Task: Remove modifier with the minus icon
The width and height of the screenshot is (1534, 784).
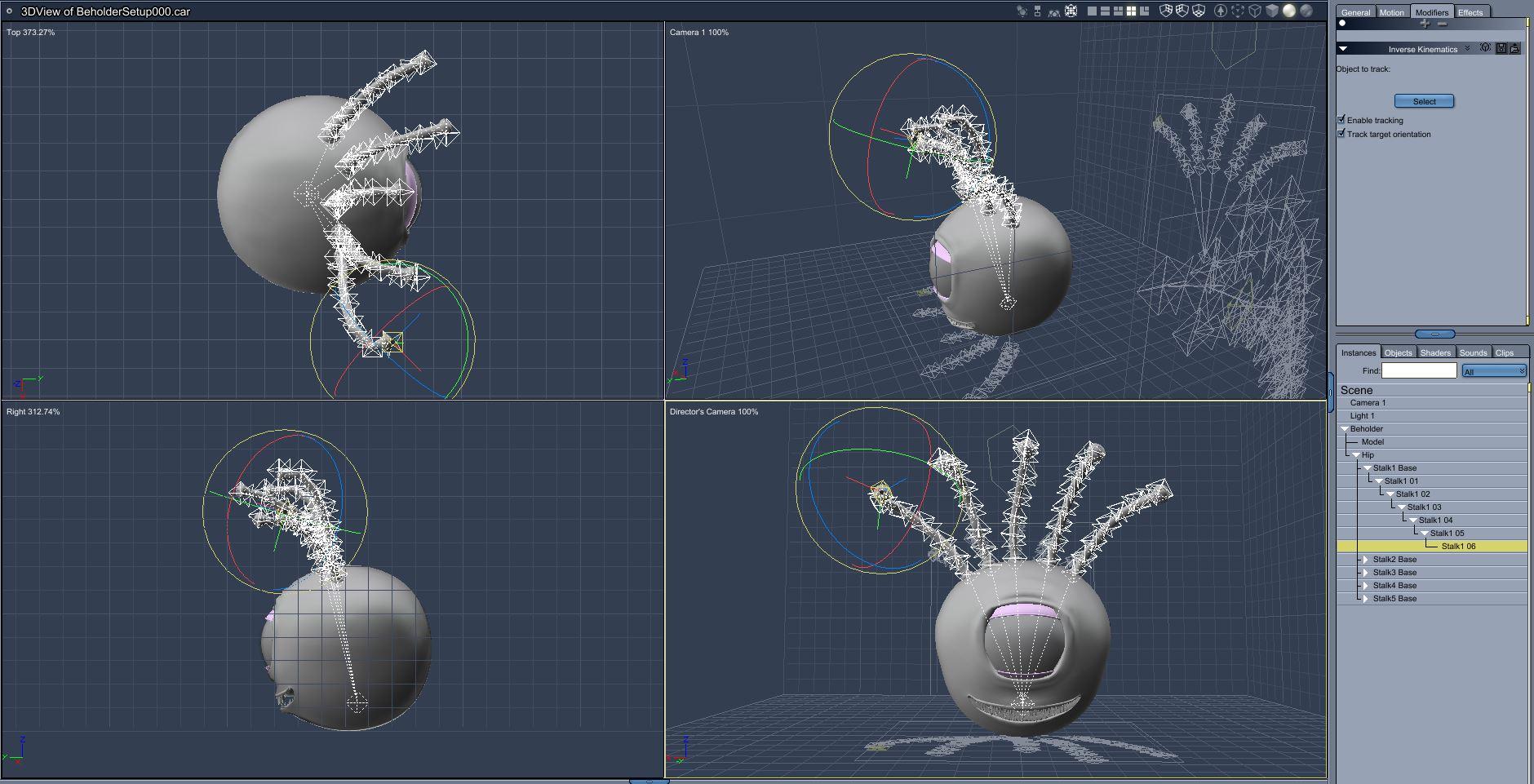Action: point(1443,24)
